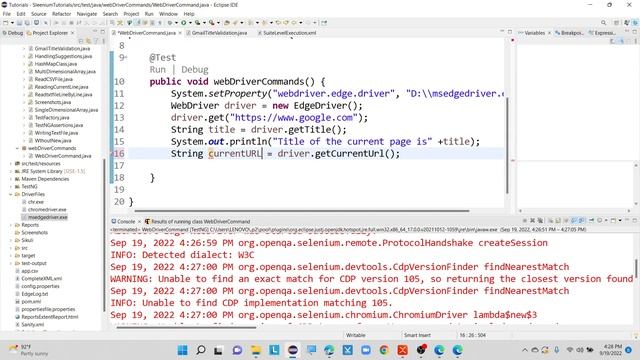Open the Refactor menu

pos(61,14)
